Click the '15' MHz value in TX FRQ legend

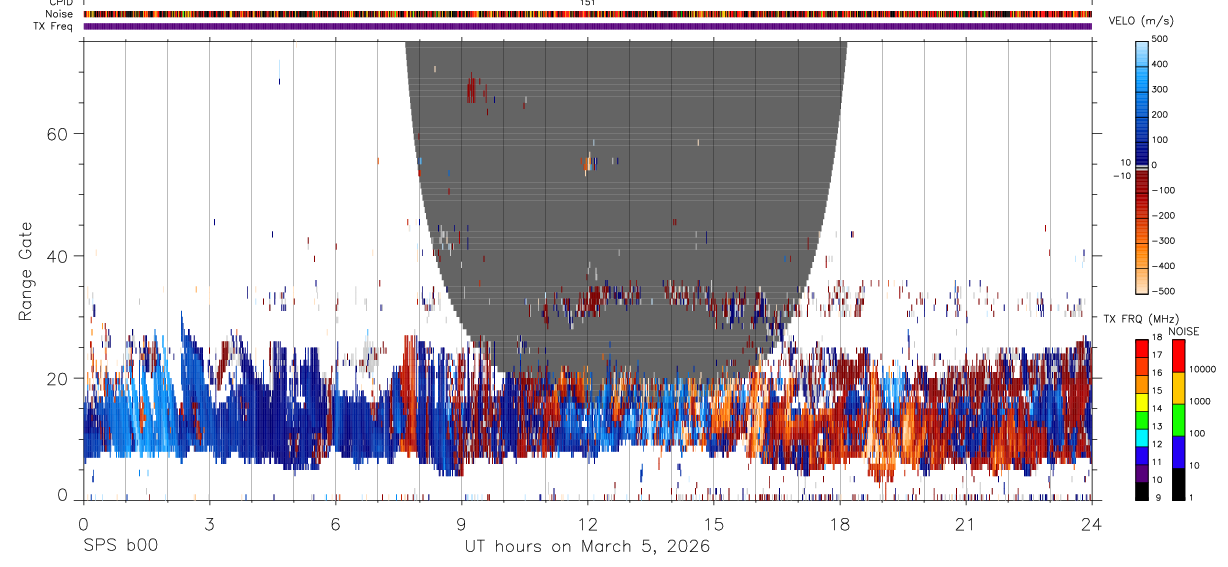pos(1157,391)
